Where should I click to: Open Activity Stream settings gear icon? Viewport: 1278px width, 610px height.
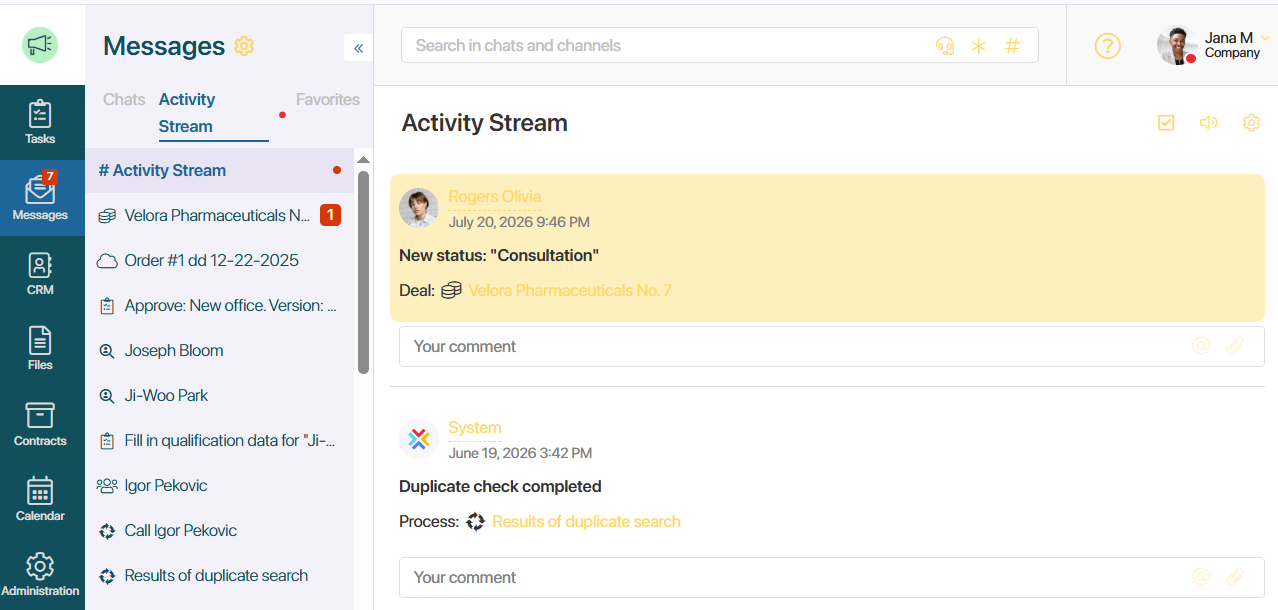click(1251, 123)
